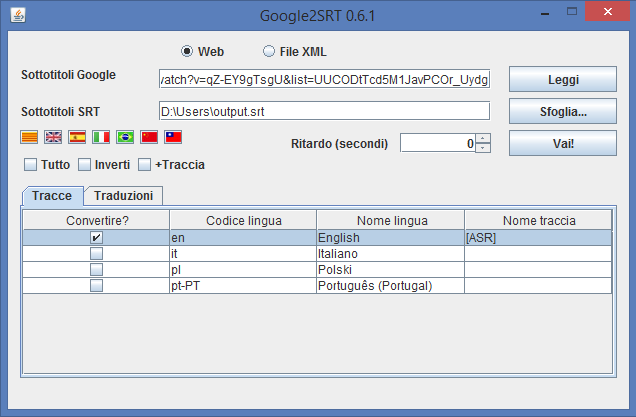Click the Sottotitoli Google URL field
636x417 pixels.
pos(324,80)
